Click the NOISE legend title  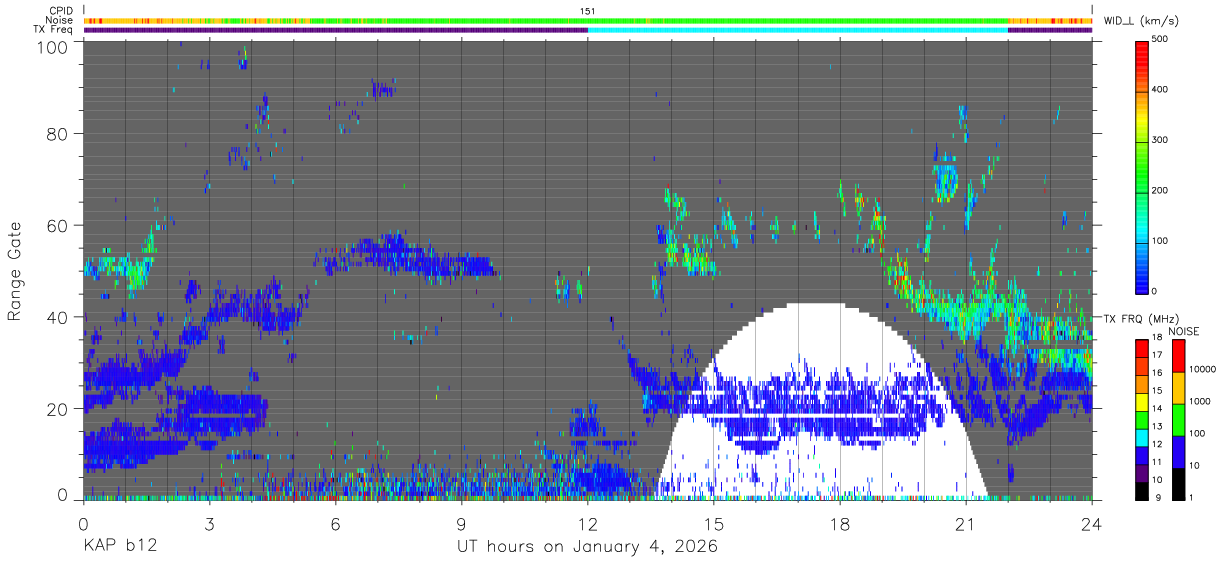(1185, 331)
